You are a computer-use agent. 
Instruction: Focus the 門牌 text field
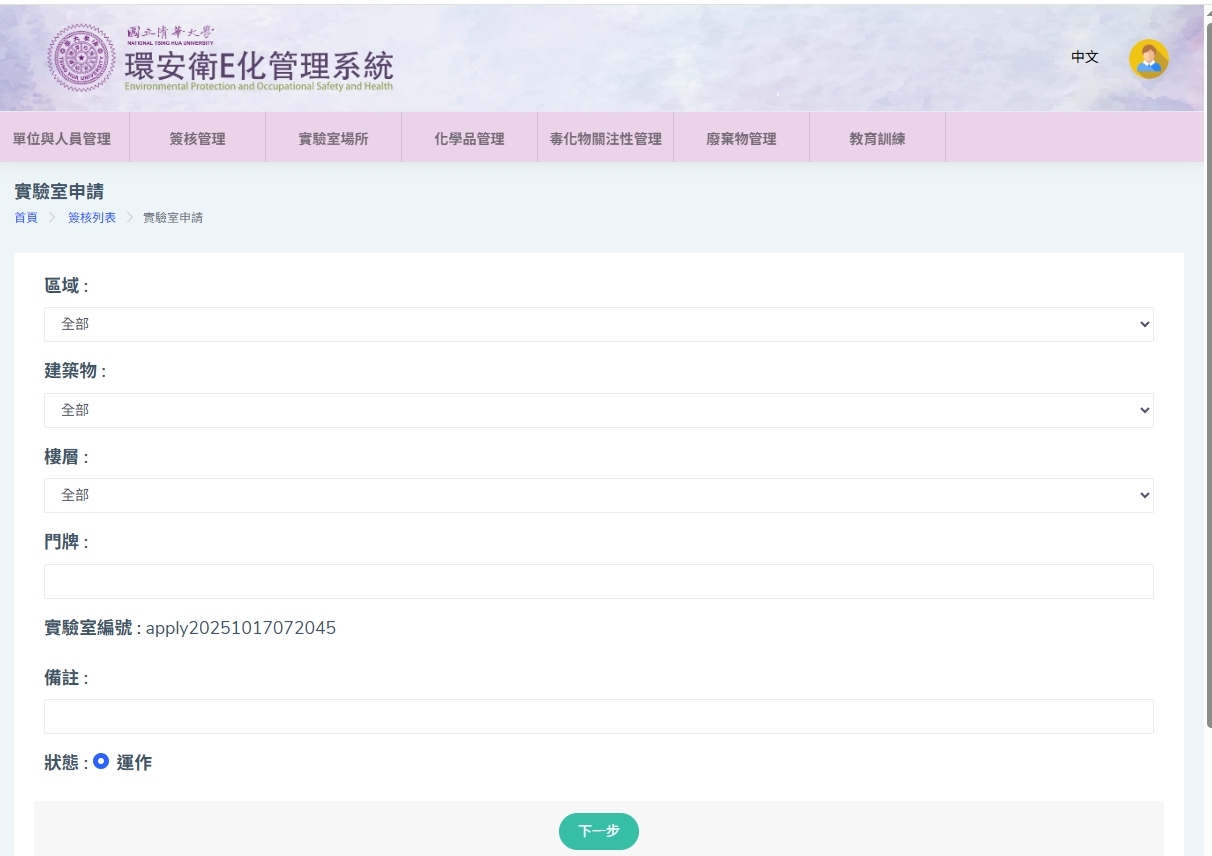[598, 581]
